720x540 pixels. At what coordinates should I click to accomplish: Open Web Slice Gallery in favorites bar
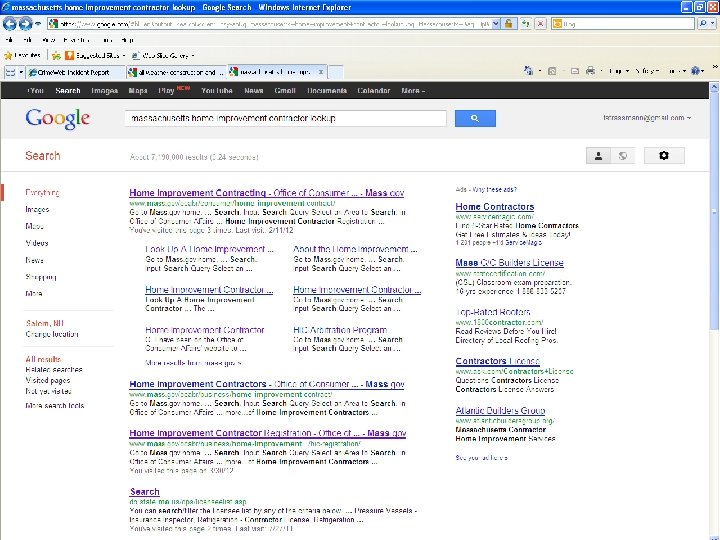click(163, 56)
